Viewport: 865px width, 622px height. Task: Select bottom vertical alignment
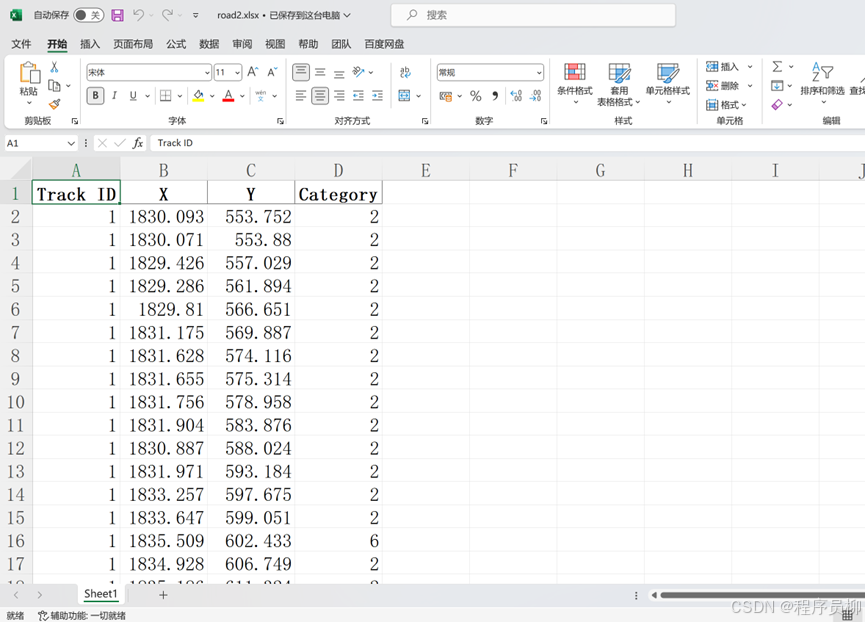pyautogui.click(x=339, y=73)
